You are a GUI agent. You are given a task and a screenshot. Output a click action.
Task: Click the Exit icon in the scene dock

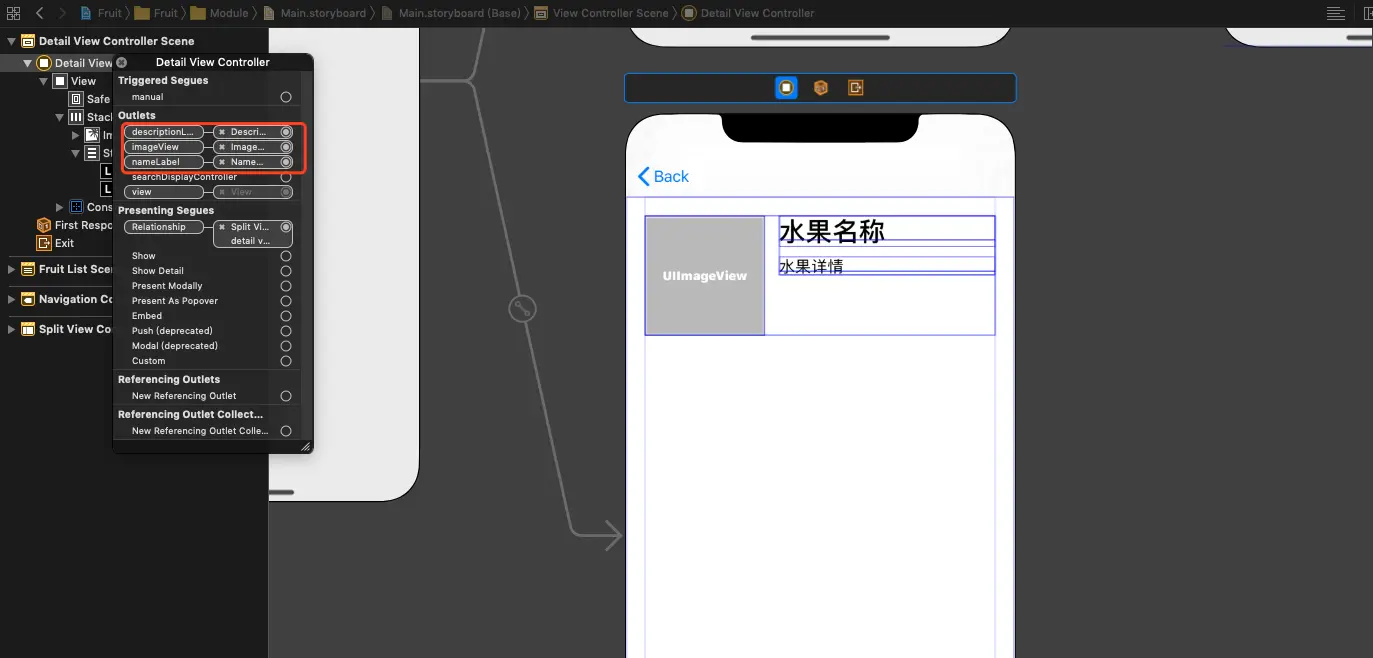pyautogui.click(x=41, y=242)
